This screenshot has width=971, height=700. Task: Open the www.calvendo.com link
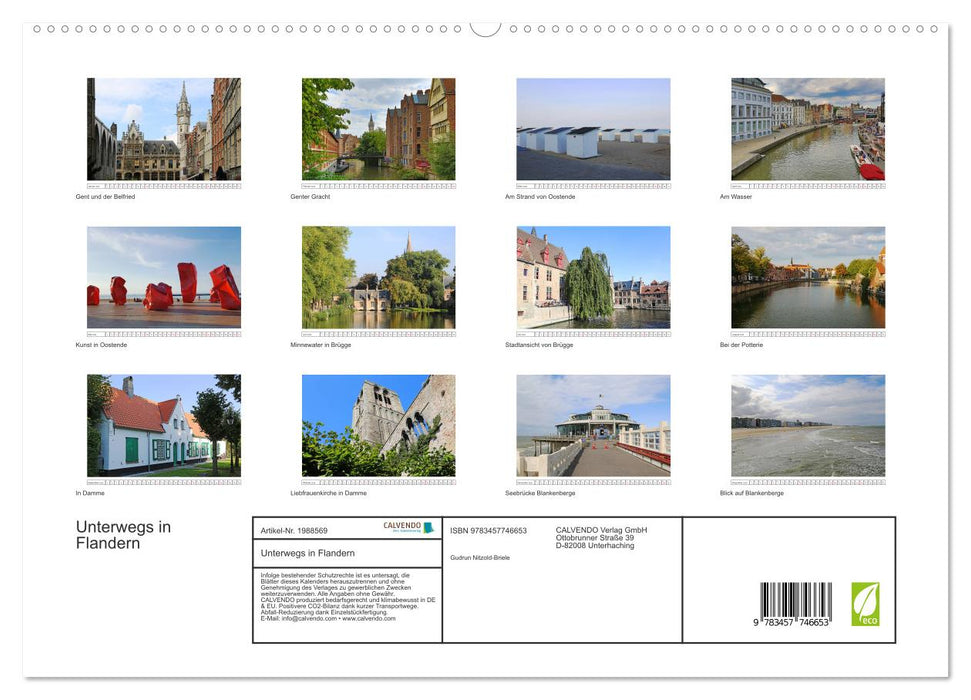click(x=368, y=619)
